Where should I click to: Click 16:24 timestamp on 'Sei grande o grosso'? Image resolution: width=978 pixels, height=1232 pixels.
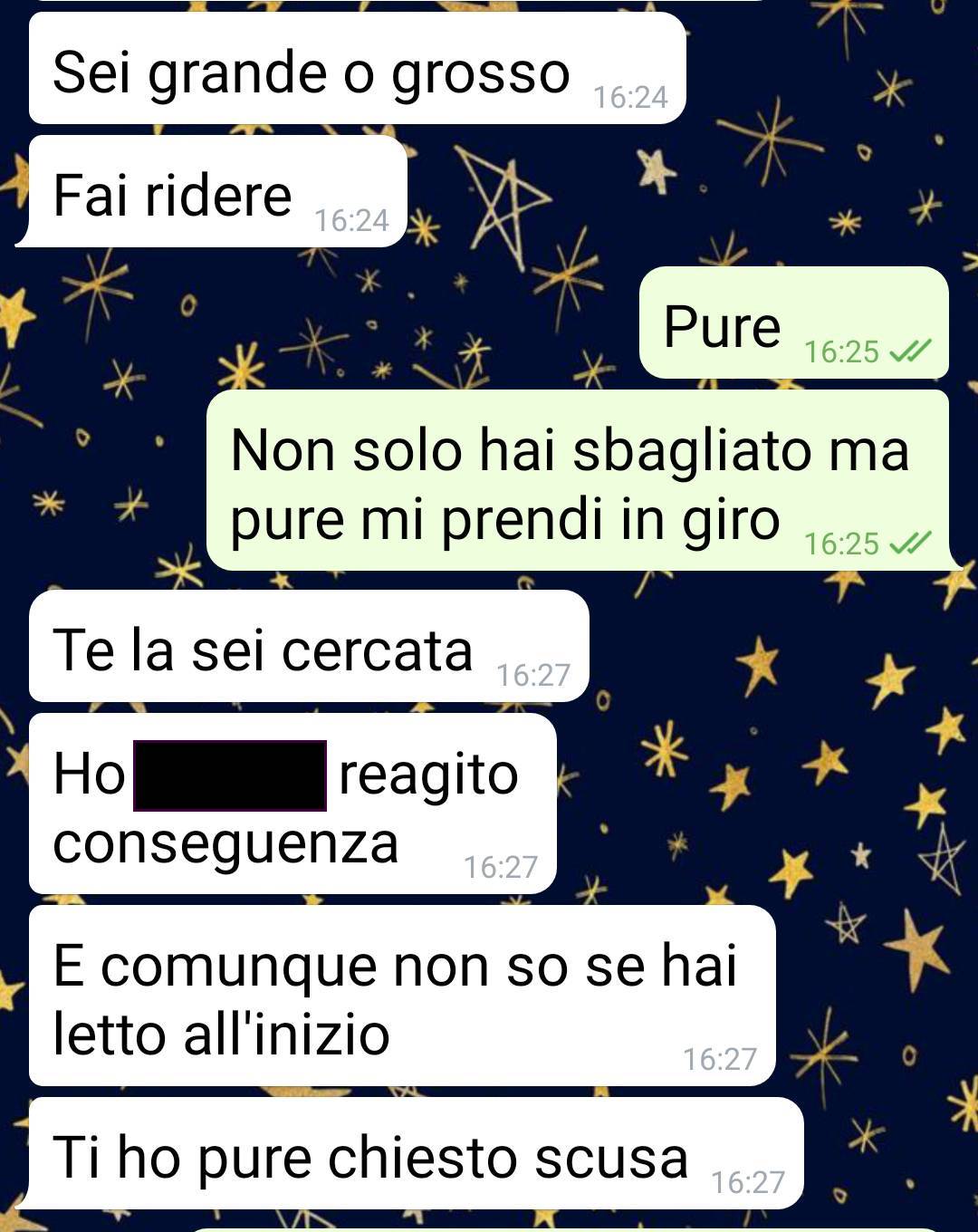[630, 97]
